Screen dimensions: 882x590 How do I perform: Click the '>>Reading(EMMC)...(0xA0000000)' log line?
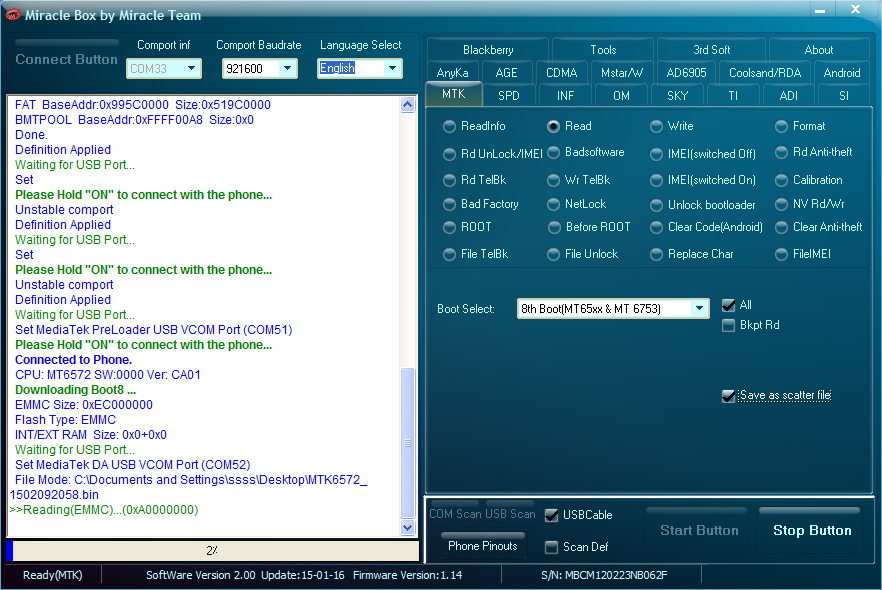104,510
